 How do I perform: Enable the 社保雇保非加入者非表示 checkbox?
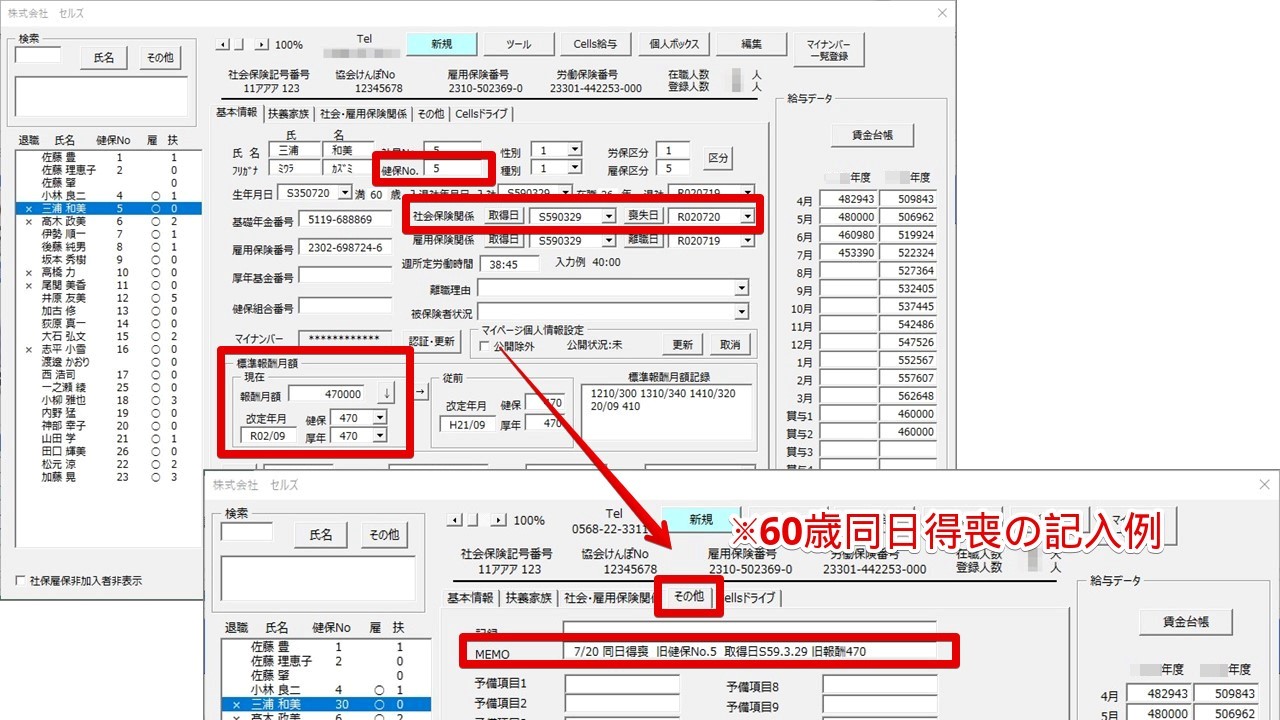[x=21, y=581]
